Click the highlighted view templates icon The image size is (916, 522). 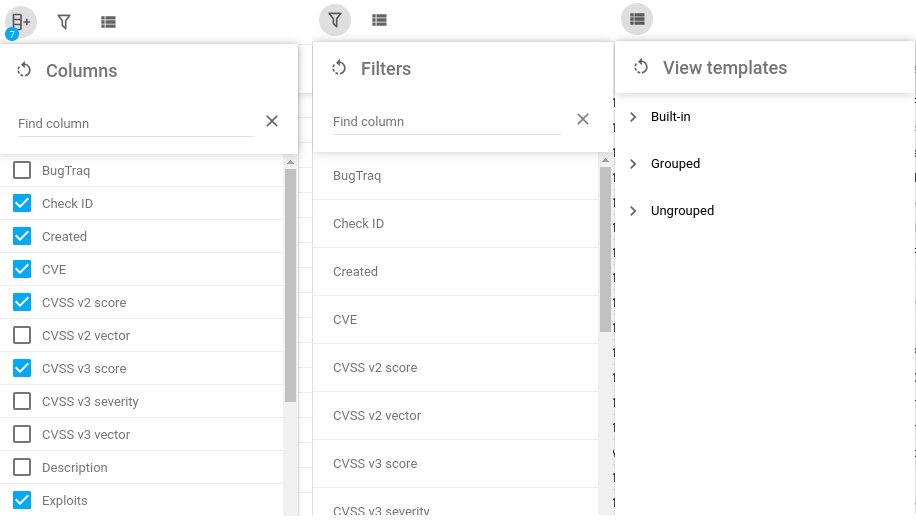point(637,18)
